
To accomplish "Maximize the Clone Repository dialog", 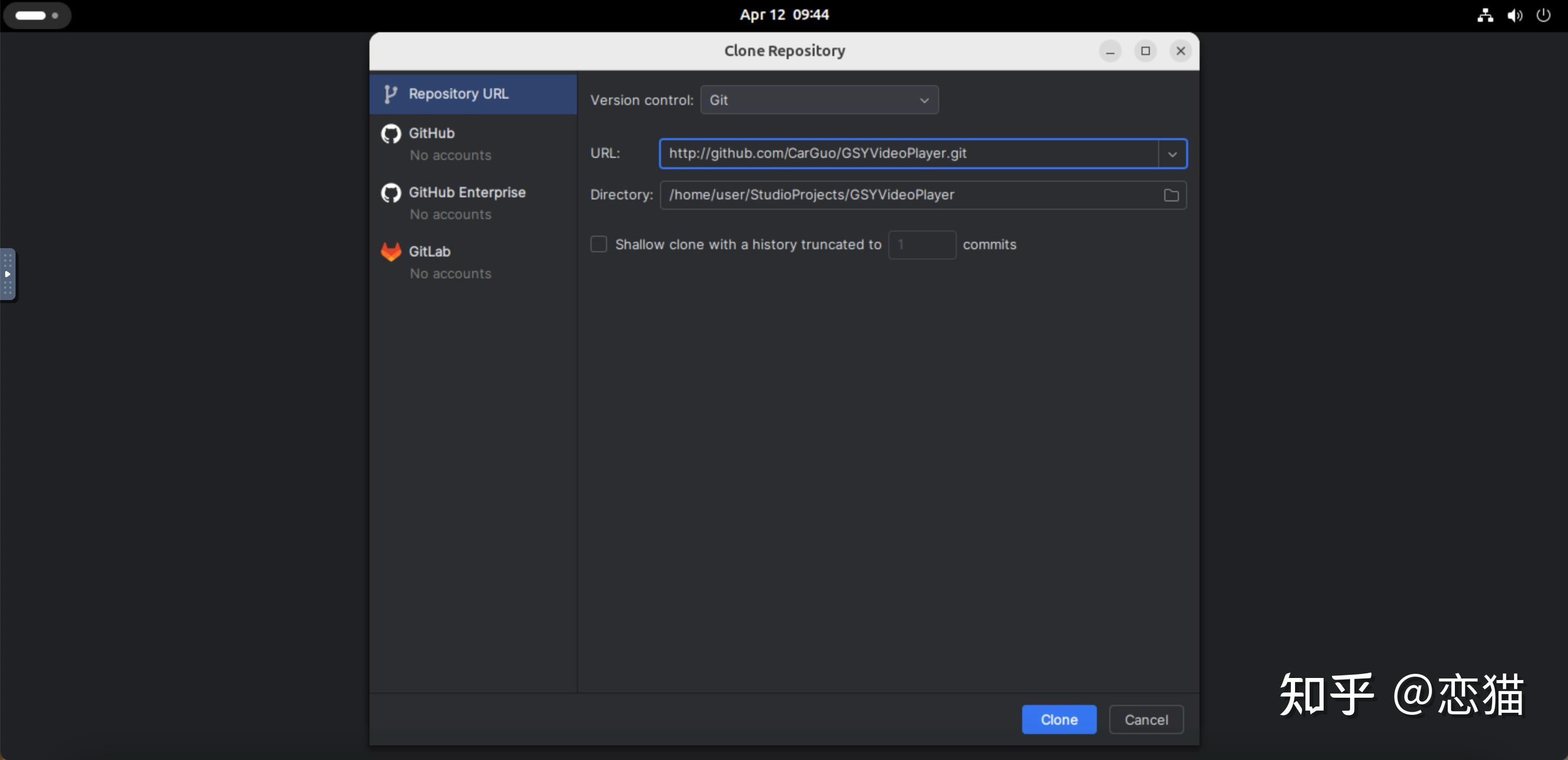I will point(1145,50).
